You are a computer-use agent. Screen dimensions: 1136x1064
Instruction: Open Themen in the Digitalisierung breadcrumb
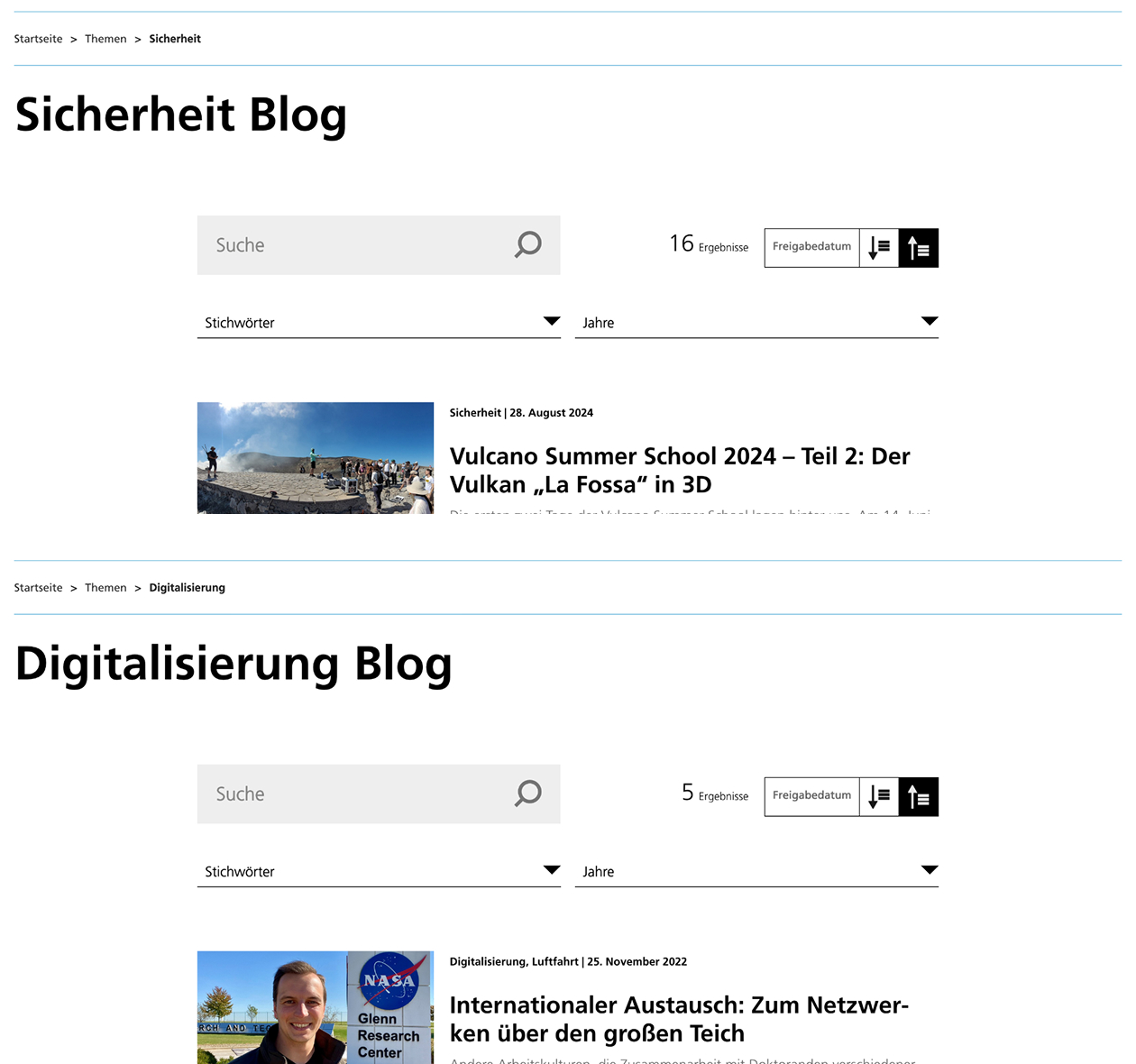[105, 588]
